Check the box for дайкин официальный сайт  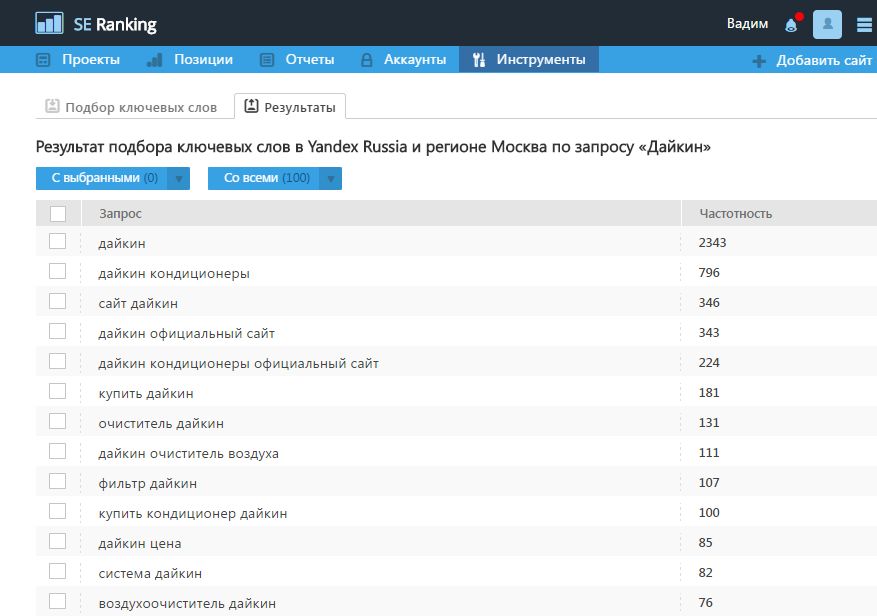point(58,331)
